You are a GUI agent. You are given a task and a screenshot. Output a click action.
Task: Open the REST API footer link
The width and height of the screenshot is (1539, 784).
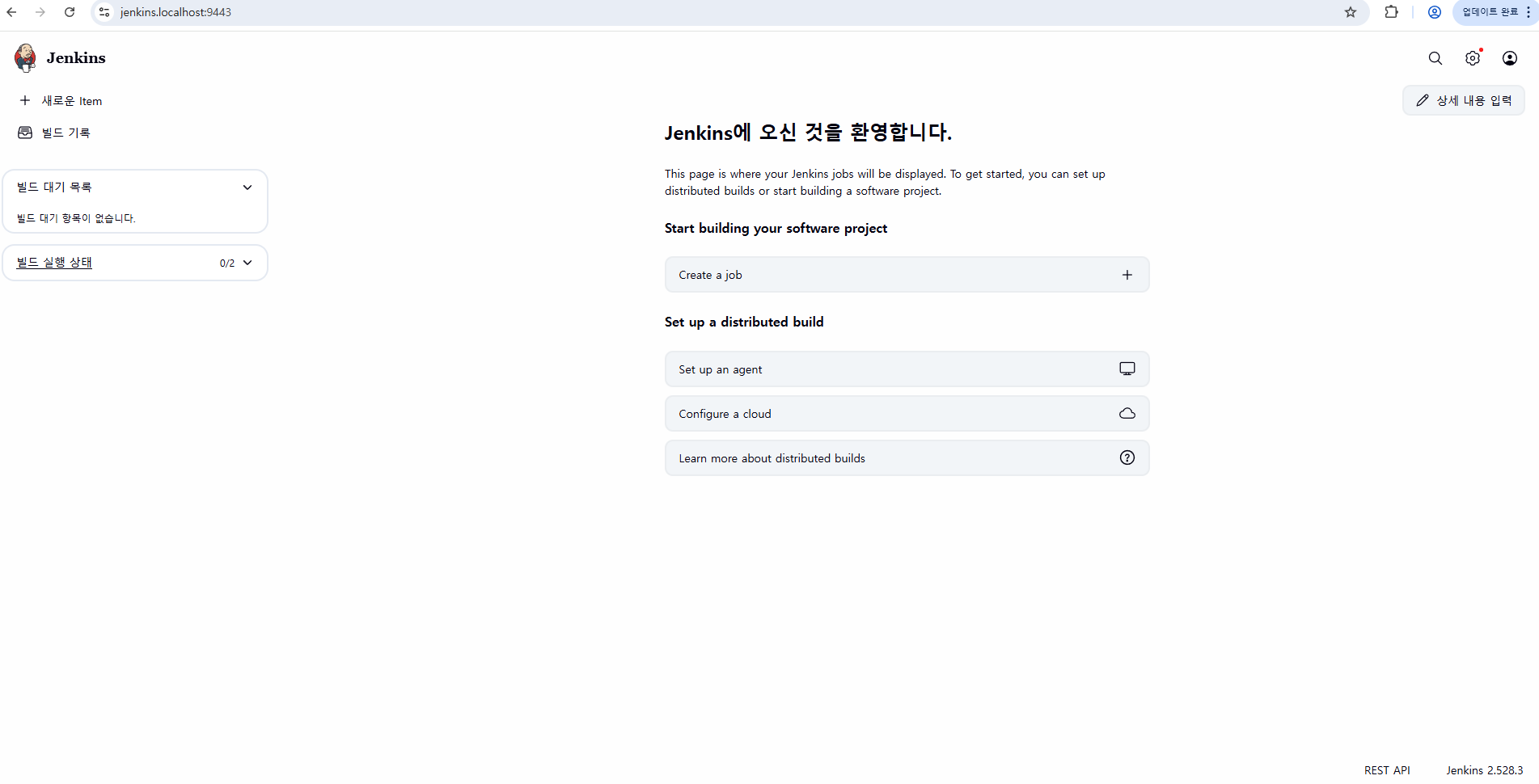[x=1387, y=770]
